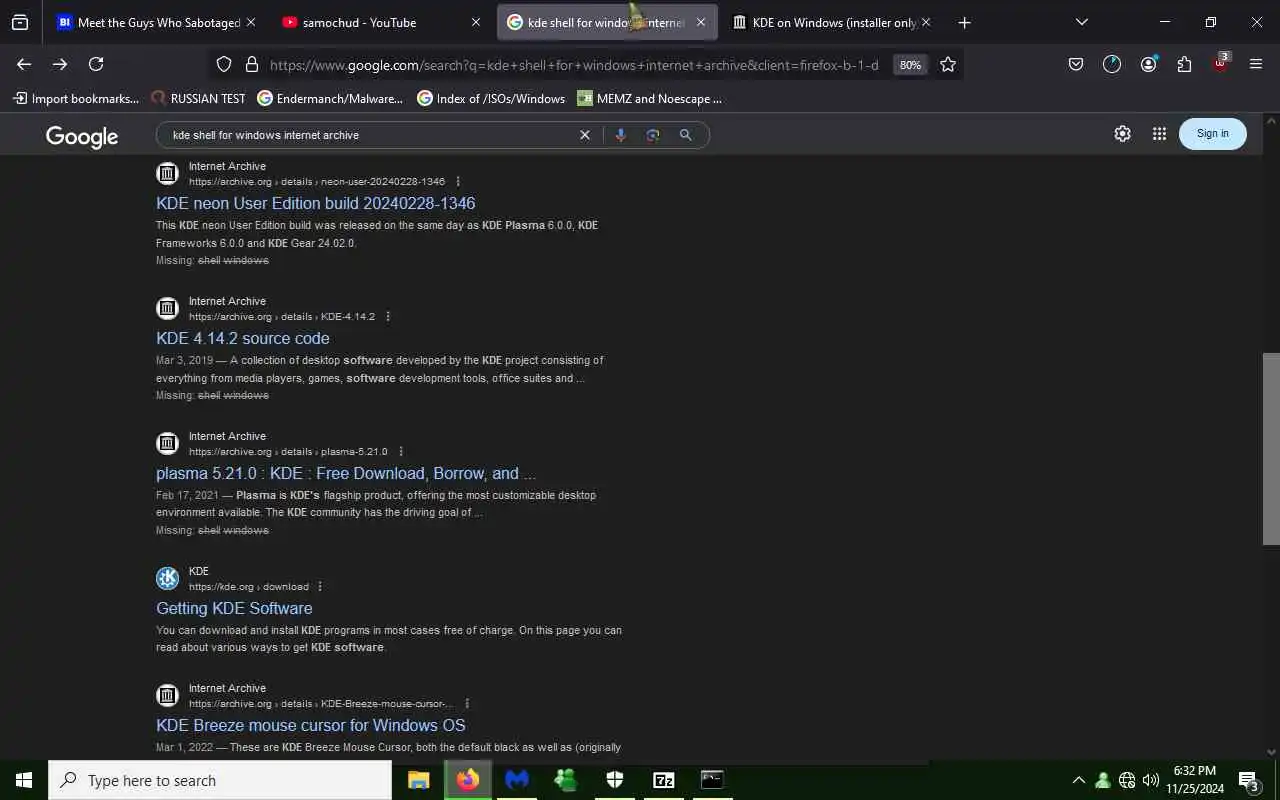Open 7-Zip from taskbar
This screenshot has width=1280, height=800.
pos(664,780)
